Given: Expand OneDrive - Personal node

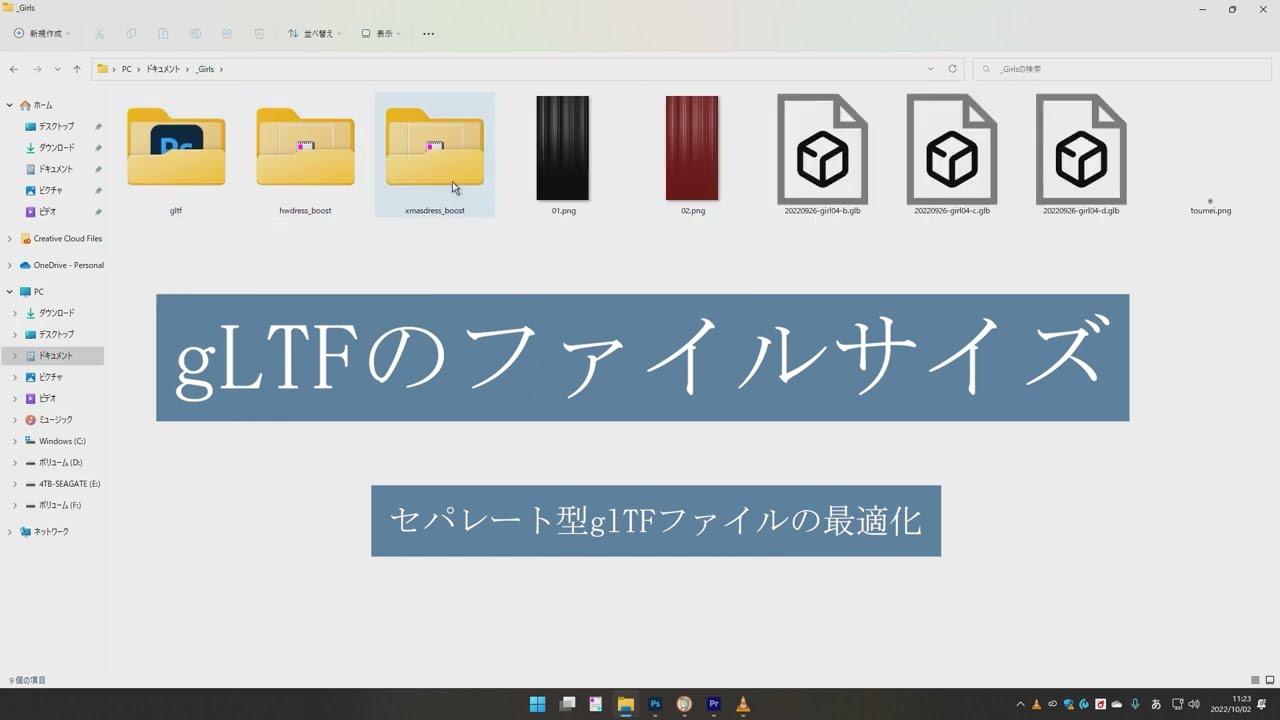Looking at the screenshot, I should 10,265.
